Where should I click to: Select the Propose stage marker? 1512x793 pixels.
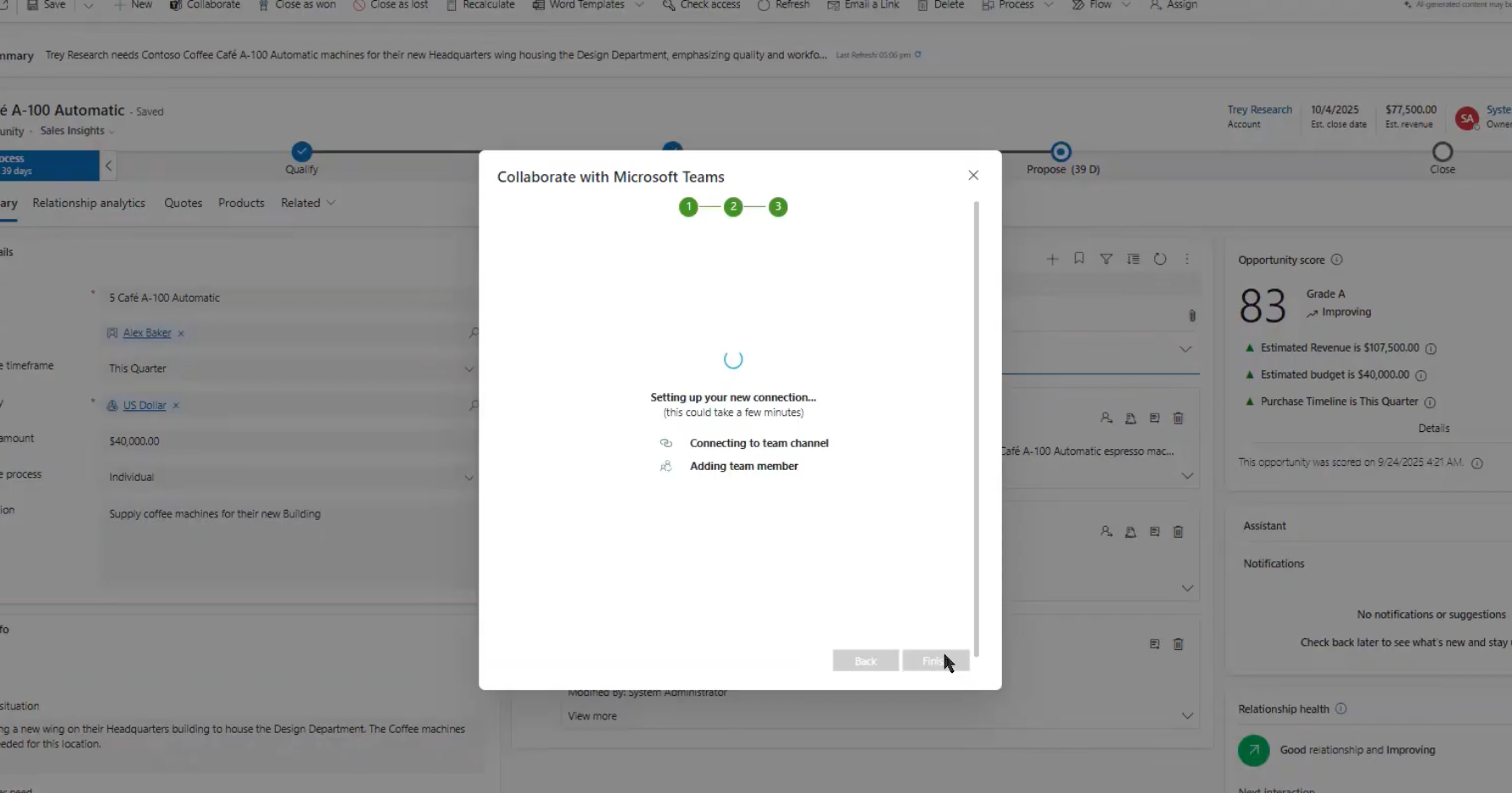(1061, 152)
